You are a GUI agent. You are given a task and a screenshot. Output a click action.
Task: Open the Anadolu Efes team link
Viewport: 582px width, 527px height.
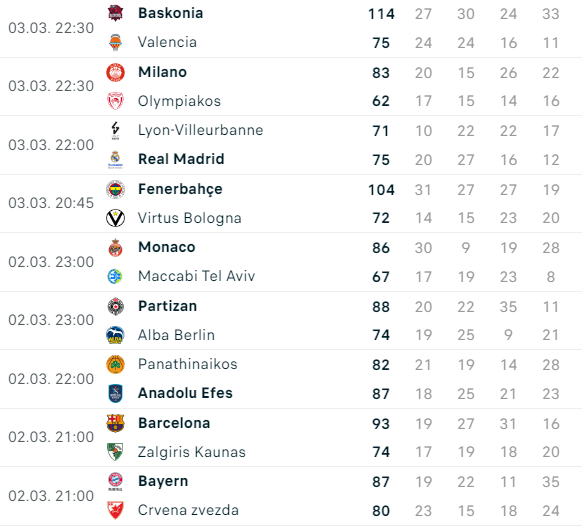185,393
